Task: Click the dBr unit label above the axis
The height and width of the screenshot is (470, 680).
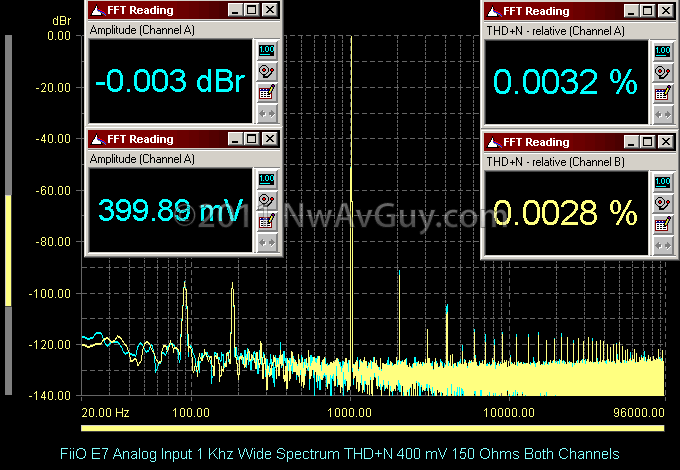Action: [61, 21]
